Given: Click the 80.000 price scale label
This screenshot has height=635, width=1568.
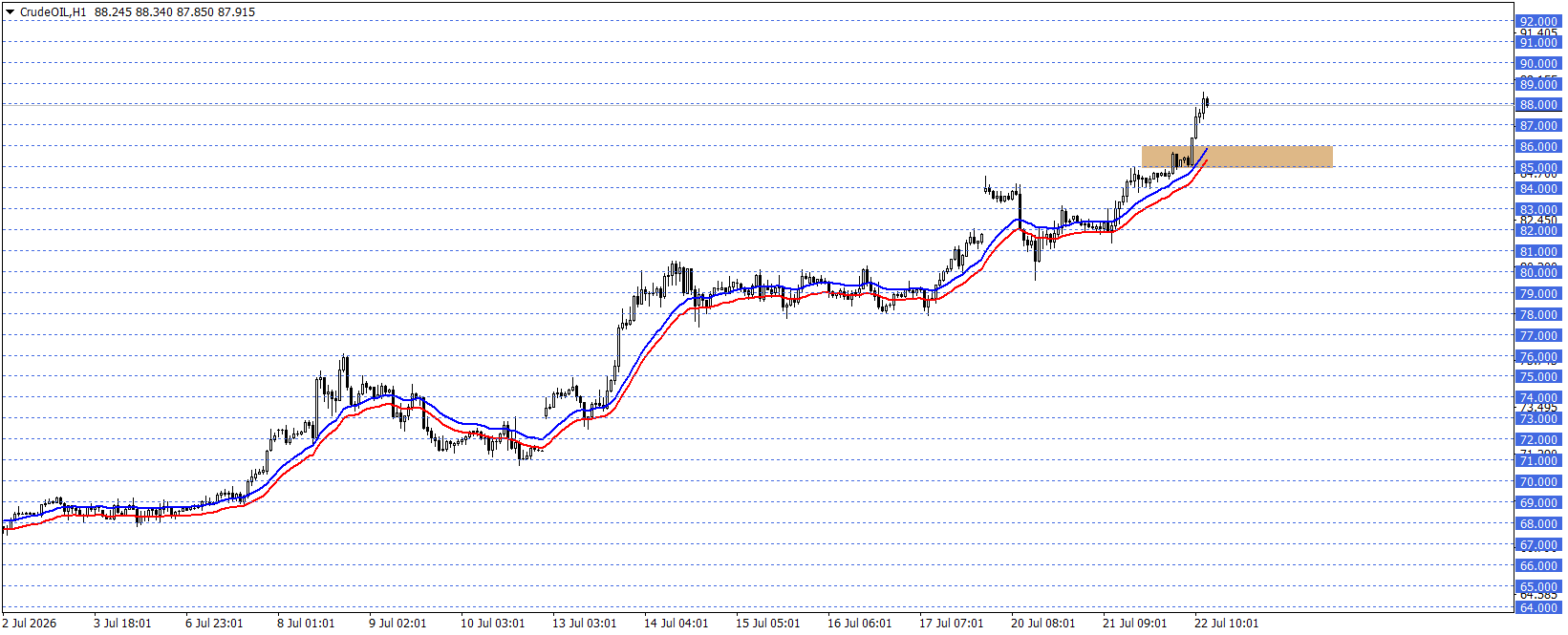Looking at the screenshot, I should pos(1538,273).
